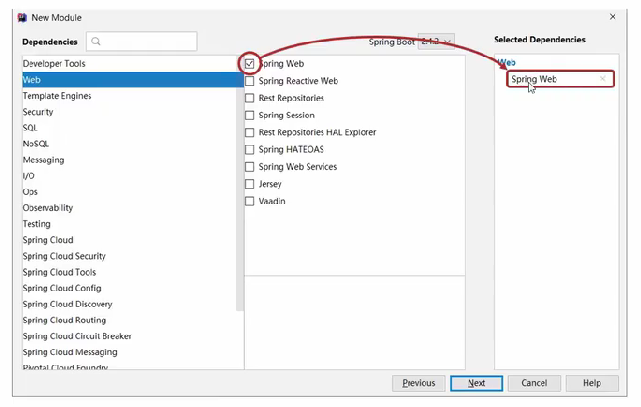641x407 pixels.
Task: Proceed with the Next button
Action: [x=477, y=383]
